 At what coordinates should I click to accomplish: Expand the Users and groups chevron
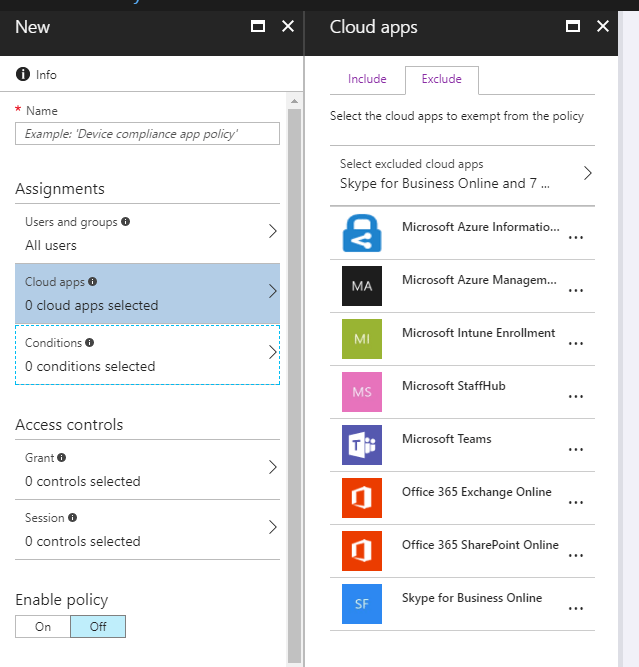click(x=273, y=231)
